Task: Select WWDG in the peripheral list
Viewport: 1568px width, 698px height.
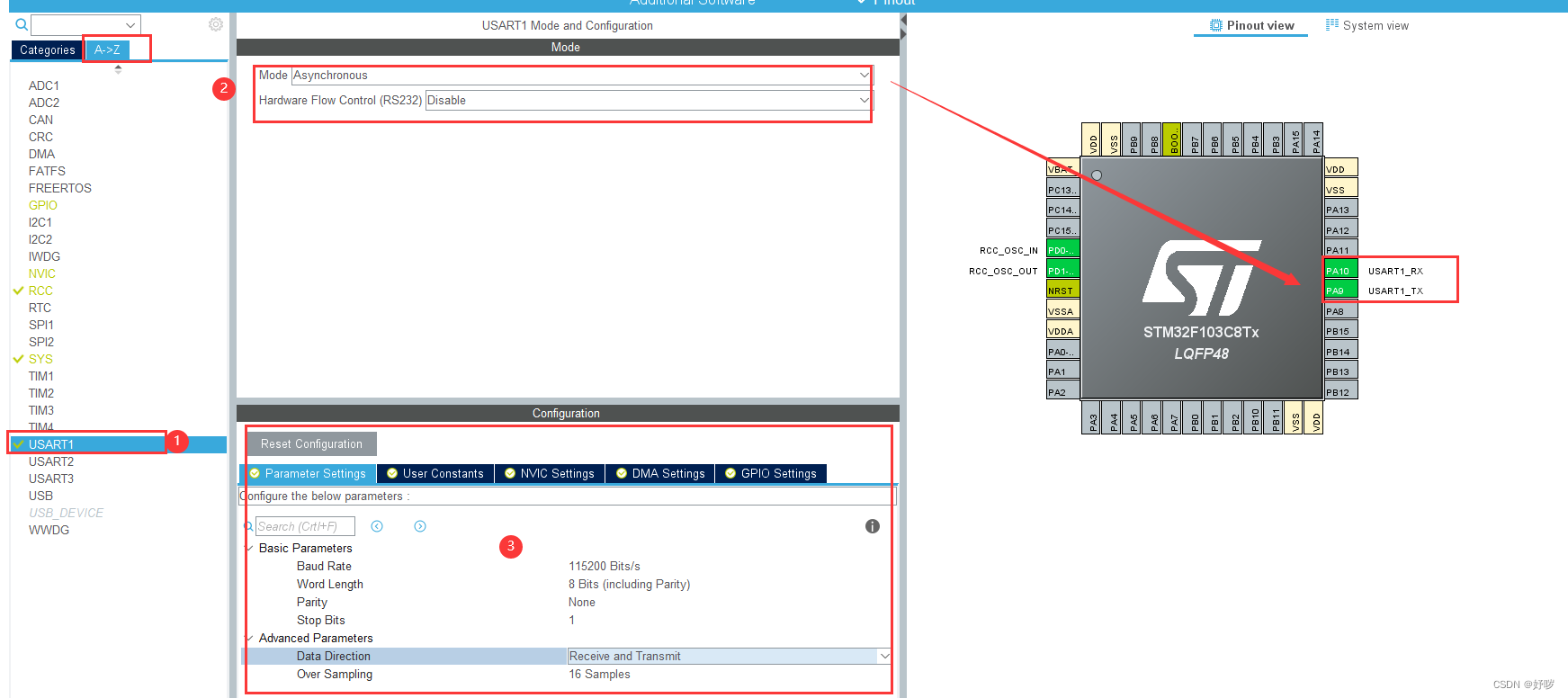Action: (x=49, y=530)
